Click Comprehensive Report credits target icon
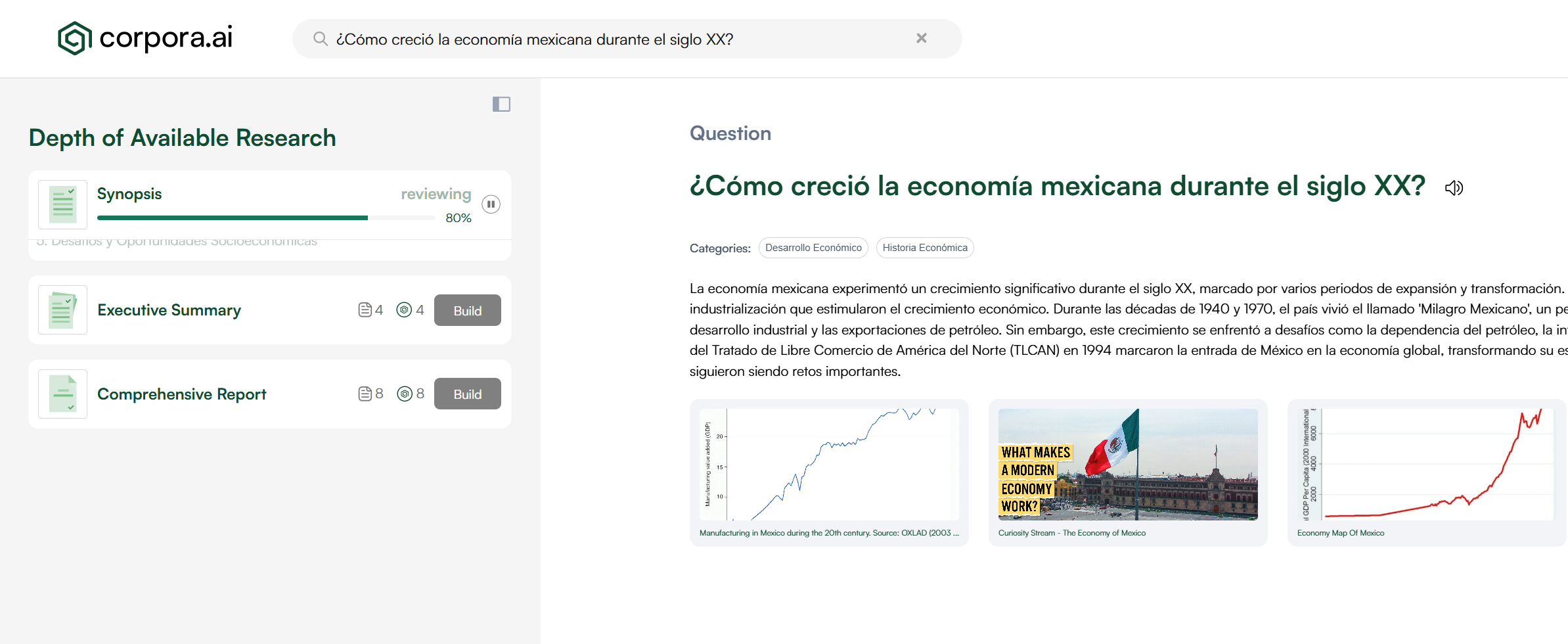The height and width of the screenshot is (644, 1568). (x=405, y=394)
